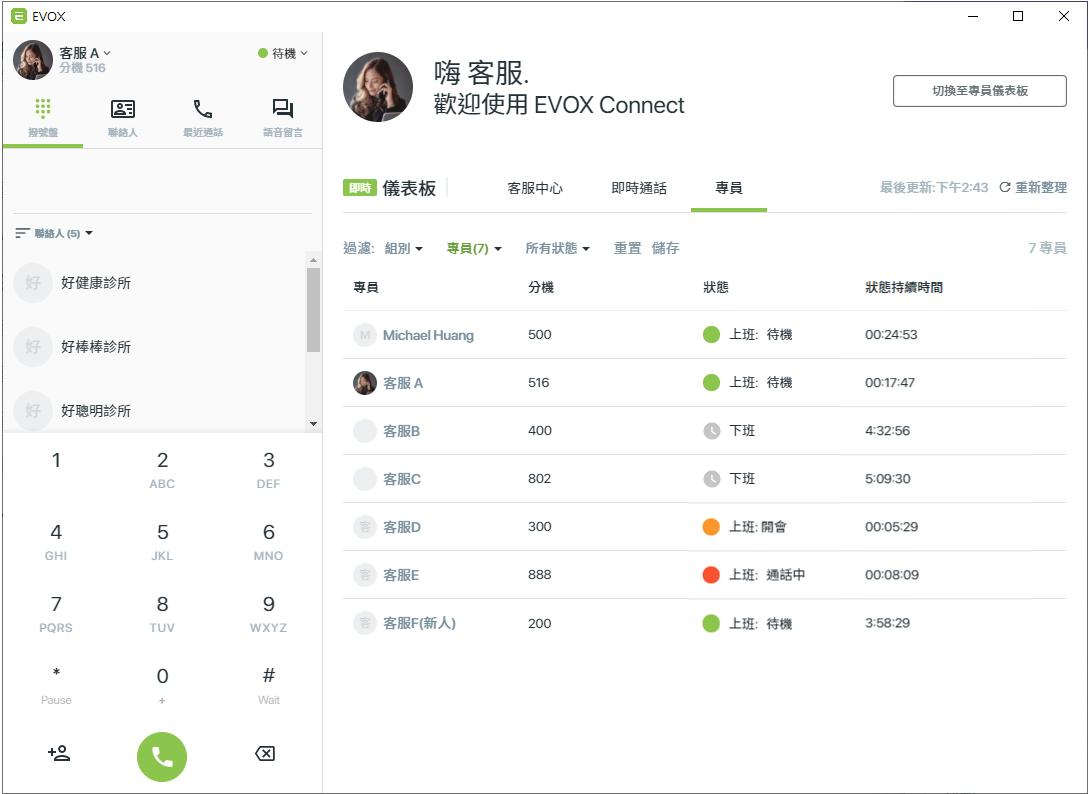Expand the 客服 A user name dropdown
This screenshot has width=1090, height=794.
tap(86, 53)
